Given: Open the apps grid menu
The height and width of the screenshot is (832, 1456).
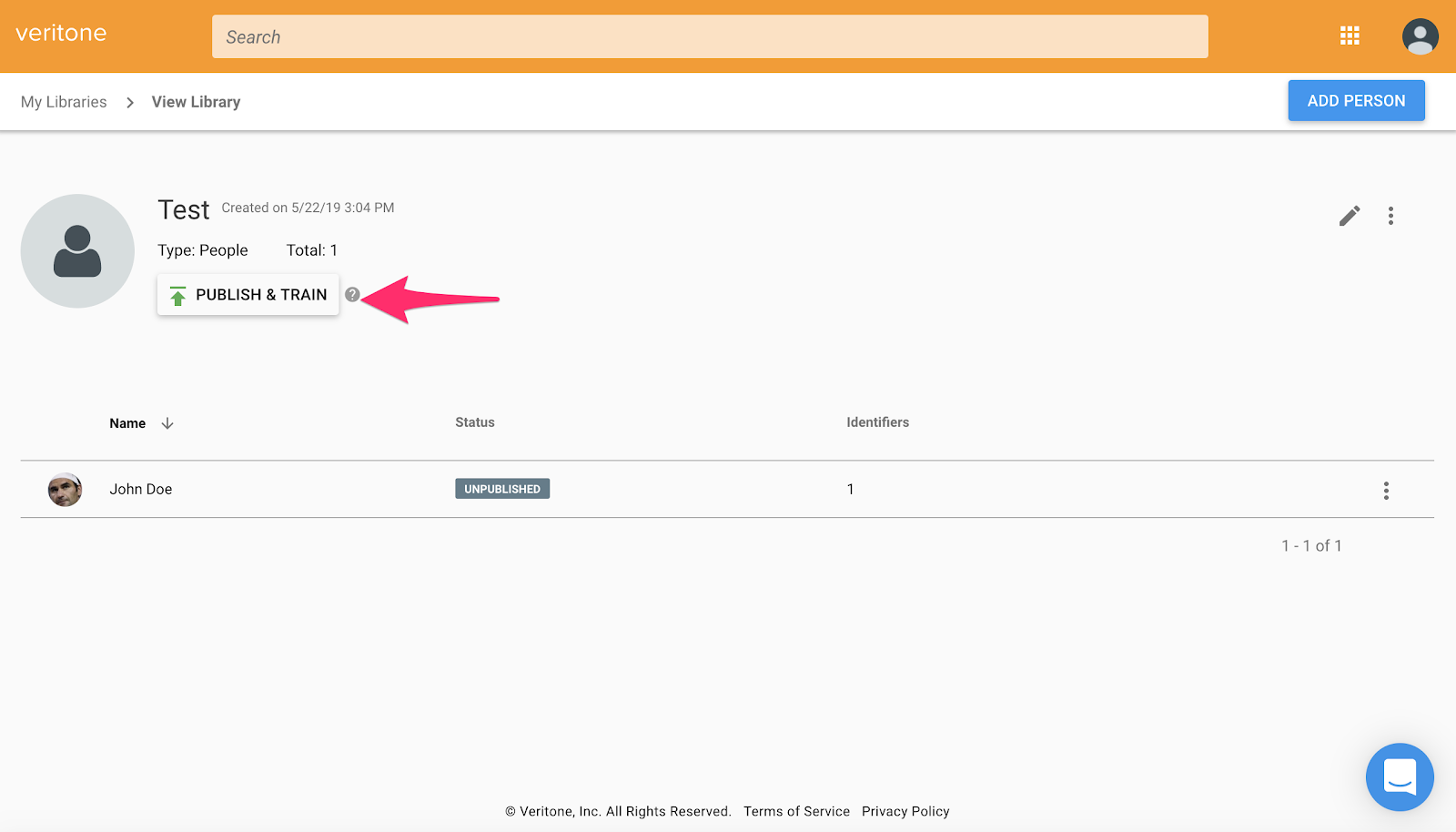Looking at the screenshot, I should [1350, 36].
